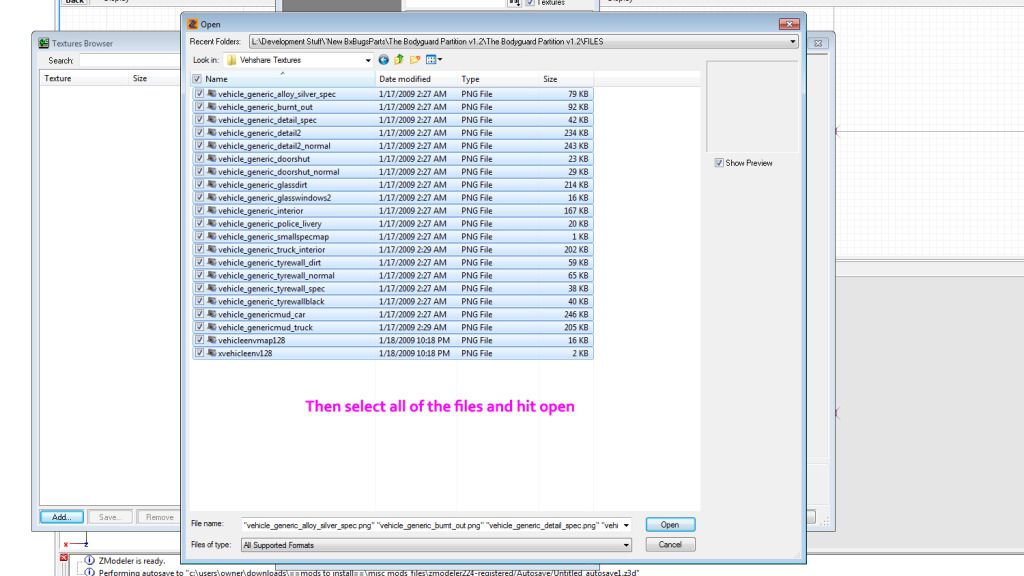Open the Look in folder dropdown
Image resolution: width=1024 pixels, height=576 pixels.
point(368,60)
